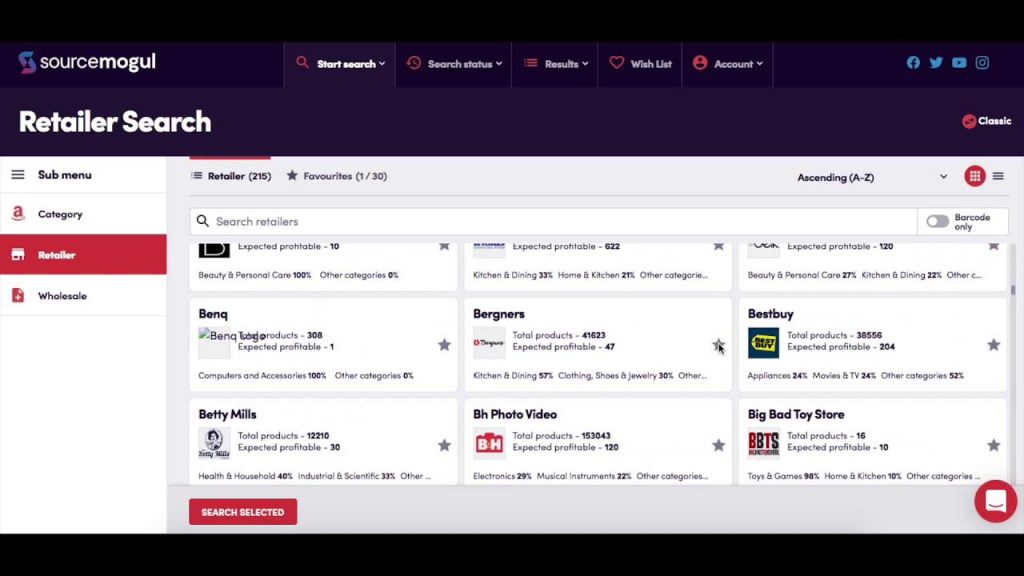The width and height of the screenshot is (1024, 576).
Task: Click the Bestbuy logo thumbnail
Action: [763, 343]
